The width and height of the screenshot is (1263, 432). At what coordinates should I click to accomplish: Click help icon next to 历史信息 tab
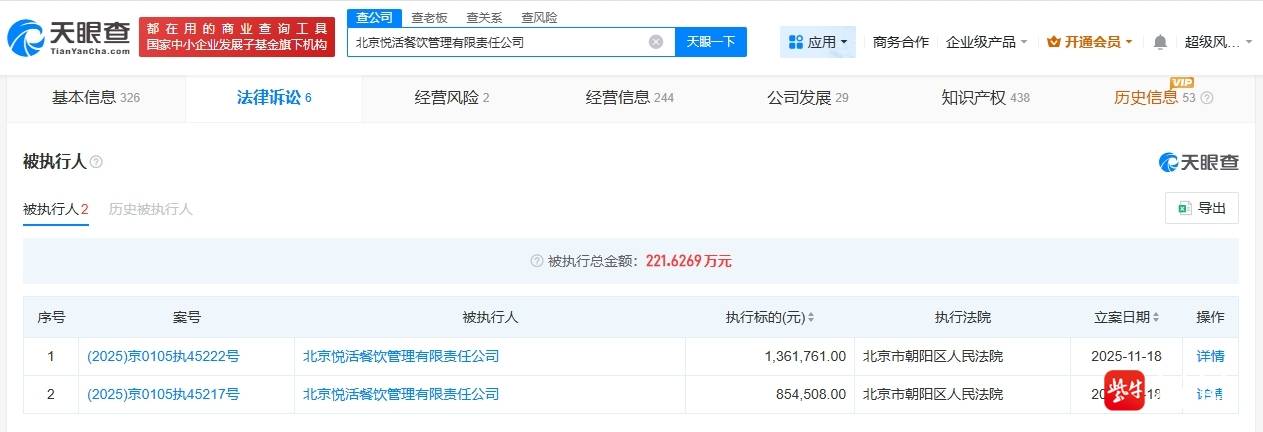pyautogui.click(x=1206, y=98)
